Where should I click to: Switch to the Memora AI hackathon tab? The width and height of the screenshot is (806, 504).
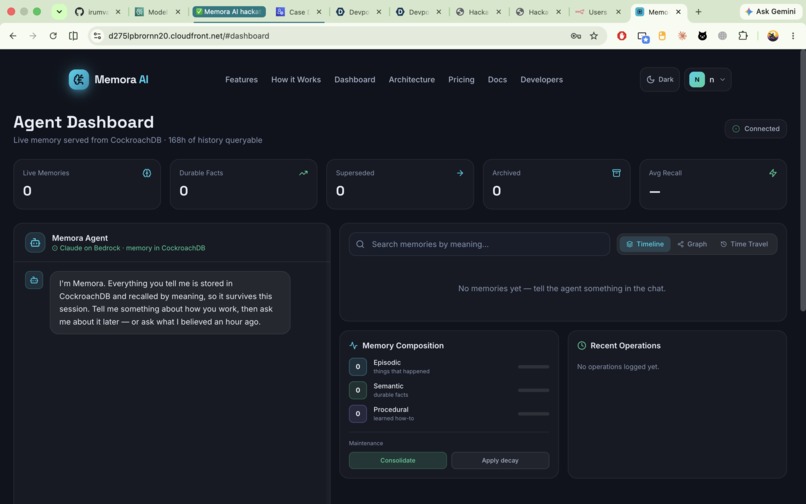tap(229, 11)
